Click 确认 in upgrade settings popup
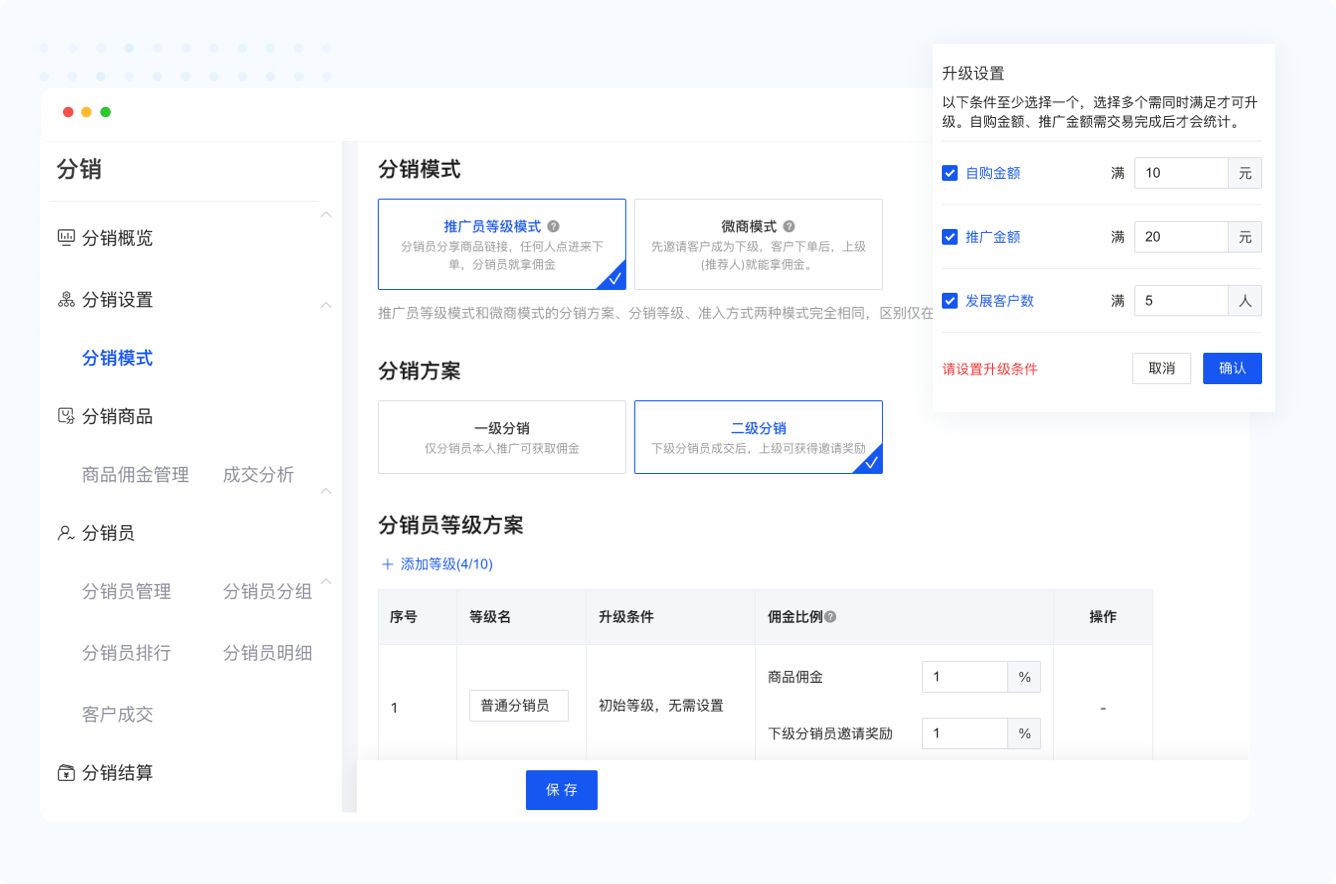The width and height of the screenshot is (1336, 884). [1232, 368]
